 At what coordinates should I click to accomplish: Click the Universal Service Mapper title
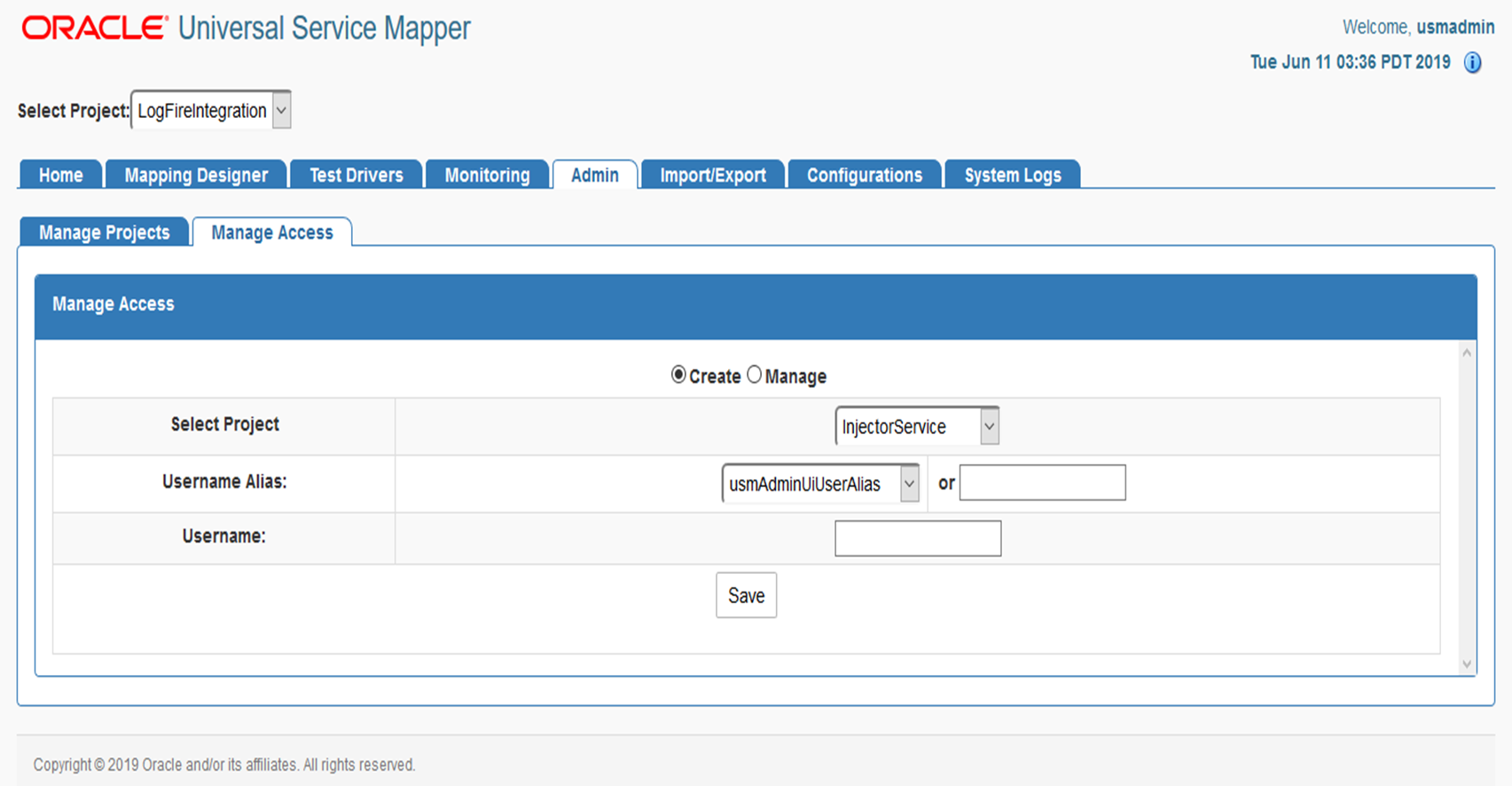pos(325,28)
